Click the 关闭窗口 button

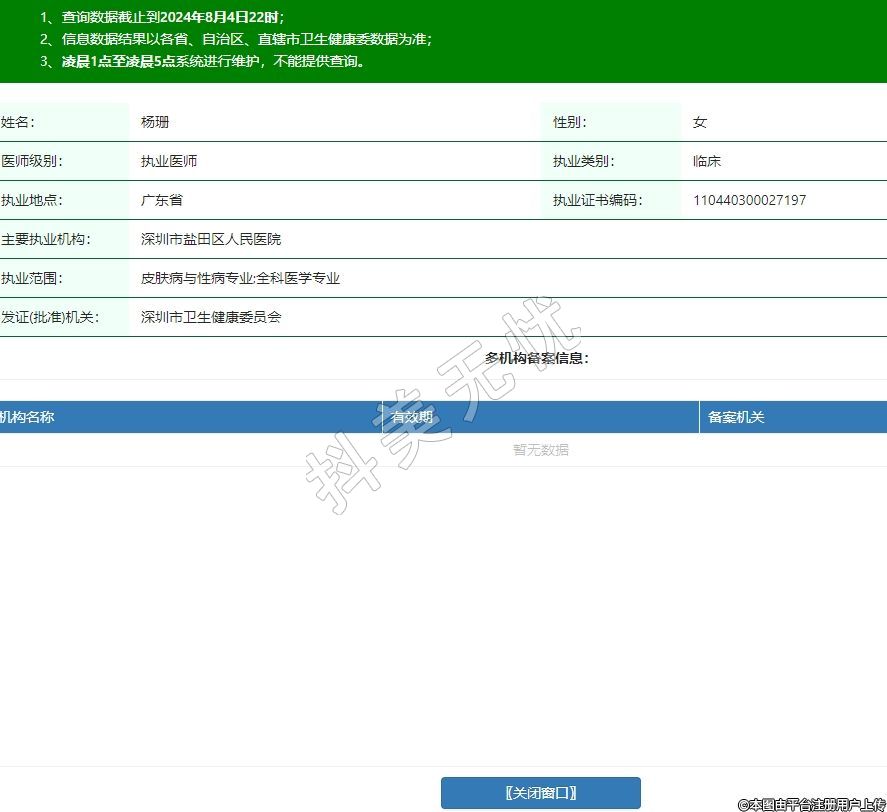pos(540,793)
